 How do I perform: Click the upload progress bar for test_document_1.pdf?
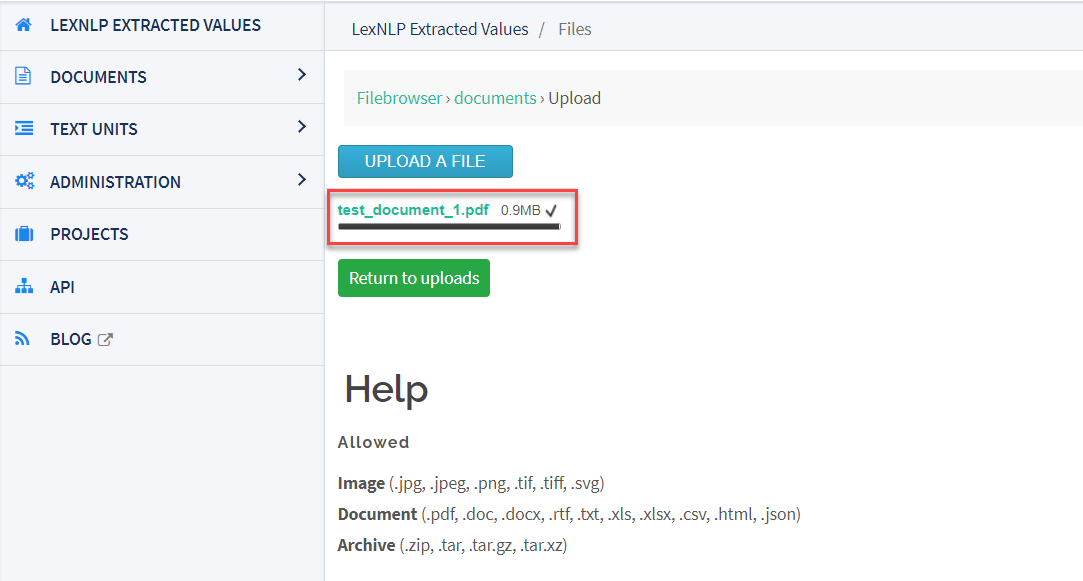point(449,227)
